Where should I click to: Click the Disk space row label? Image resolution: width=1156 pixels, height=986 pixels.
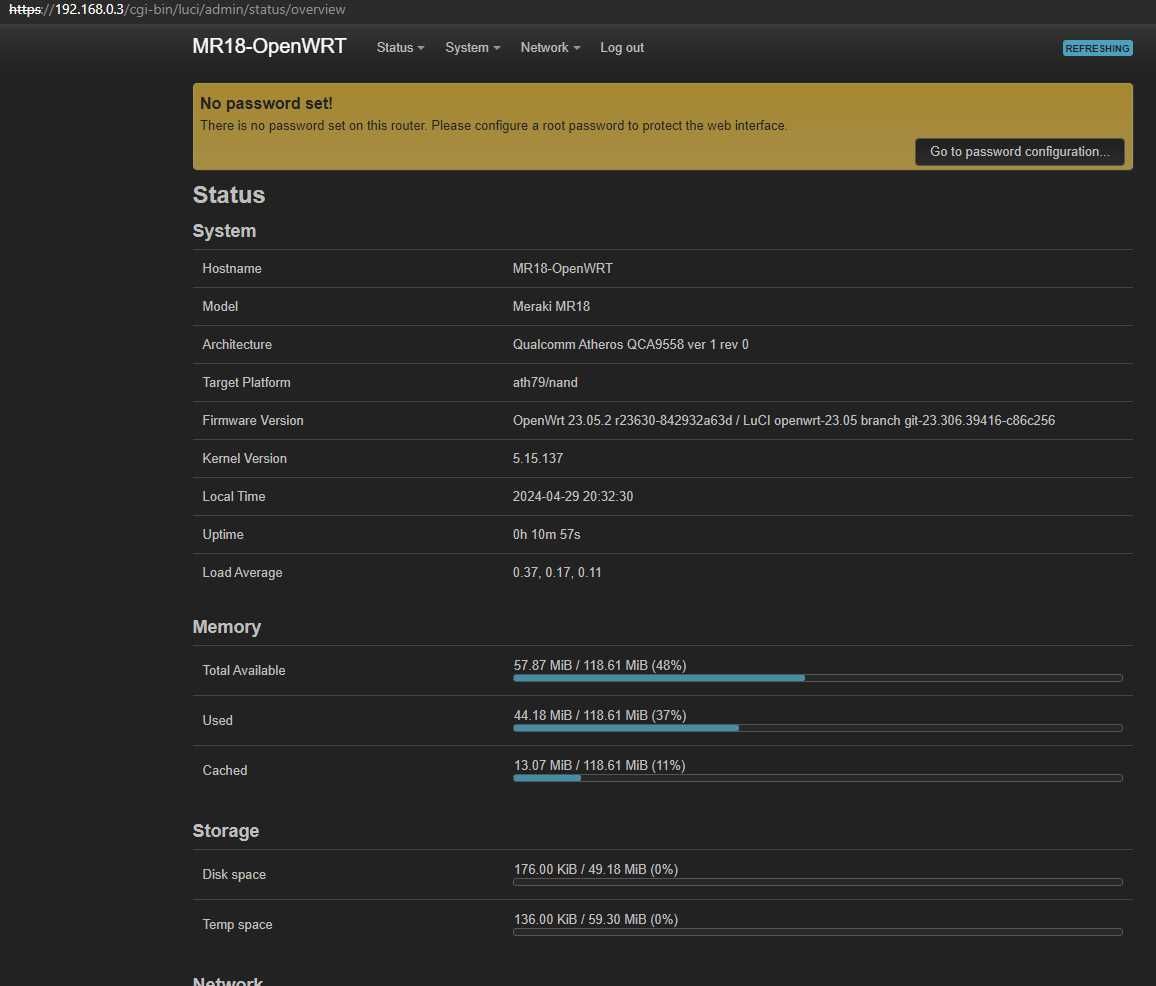(x=234, y=875)
